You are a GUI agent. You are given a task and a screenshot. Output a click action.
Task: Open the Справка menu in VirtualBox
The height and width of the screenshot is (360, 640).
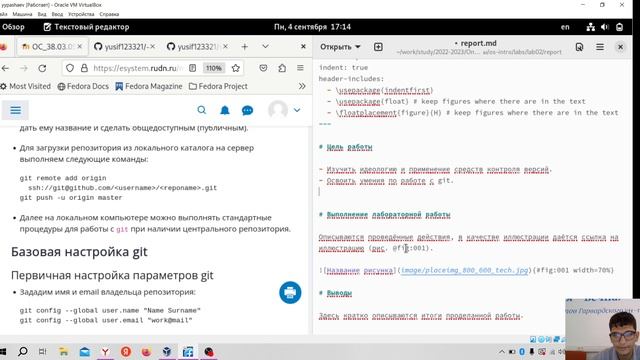[x=109, y=14]
